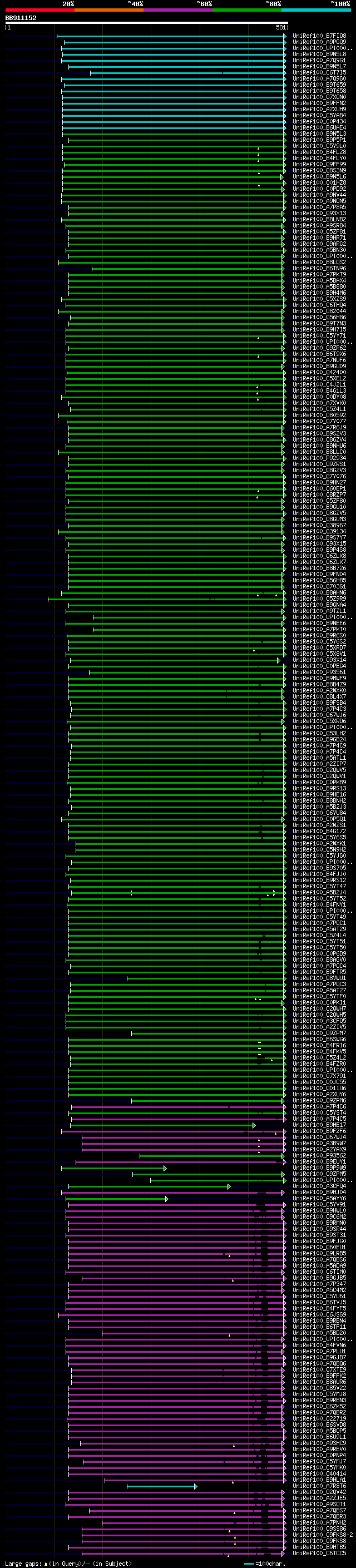Select hit UniRef100_B9P5P1

(x=319, y=140)
